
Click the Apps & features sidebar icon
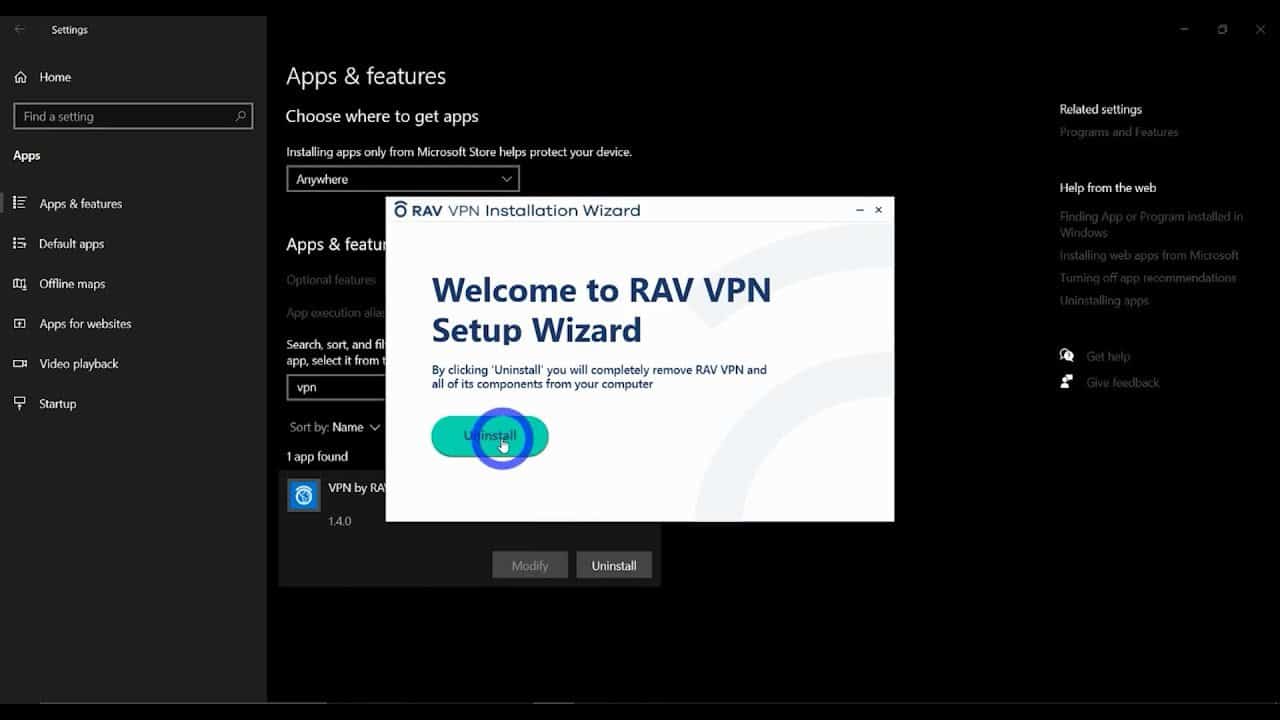click(x=20, y=203)
